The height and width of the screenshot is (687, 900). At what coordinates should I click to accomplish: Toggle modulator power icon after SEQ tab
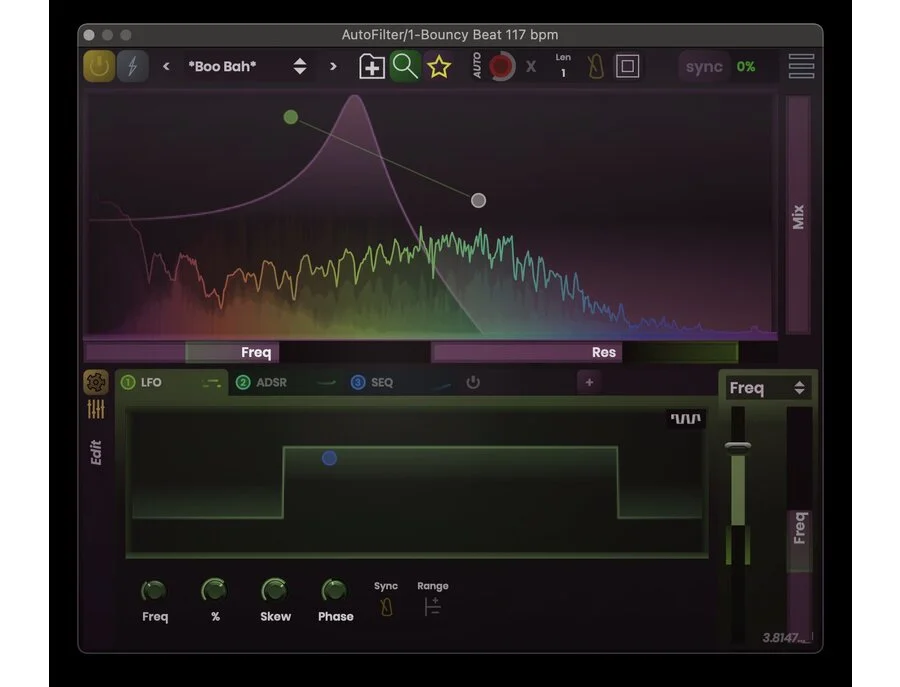tap(473, 383)
